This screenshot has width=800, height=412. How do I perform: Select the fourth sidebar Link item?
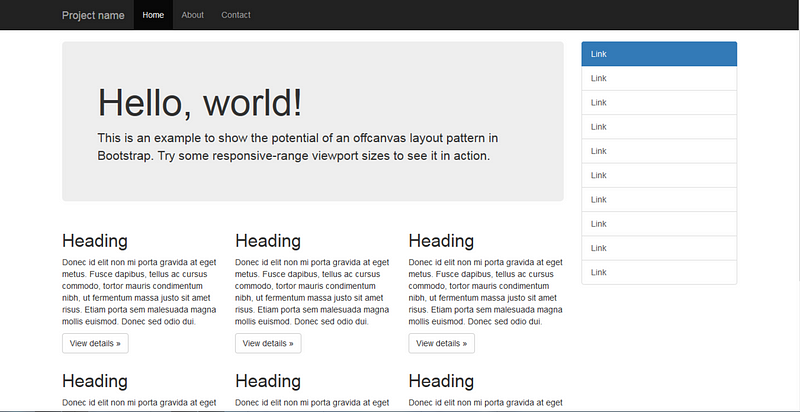658,127
